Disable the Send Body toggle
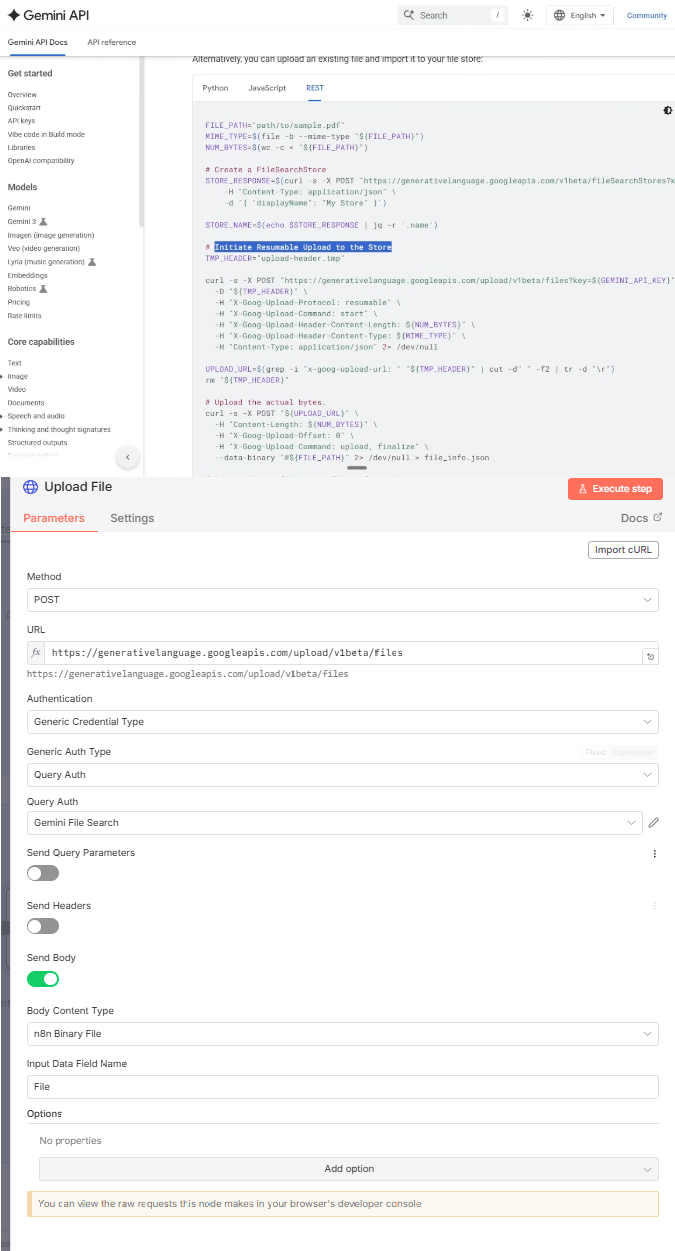Image resolution: width=675 pixels, height=1251 pixels. (43, 978)
